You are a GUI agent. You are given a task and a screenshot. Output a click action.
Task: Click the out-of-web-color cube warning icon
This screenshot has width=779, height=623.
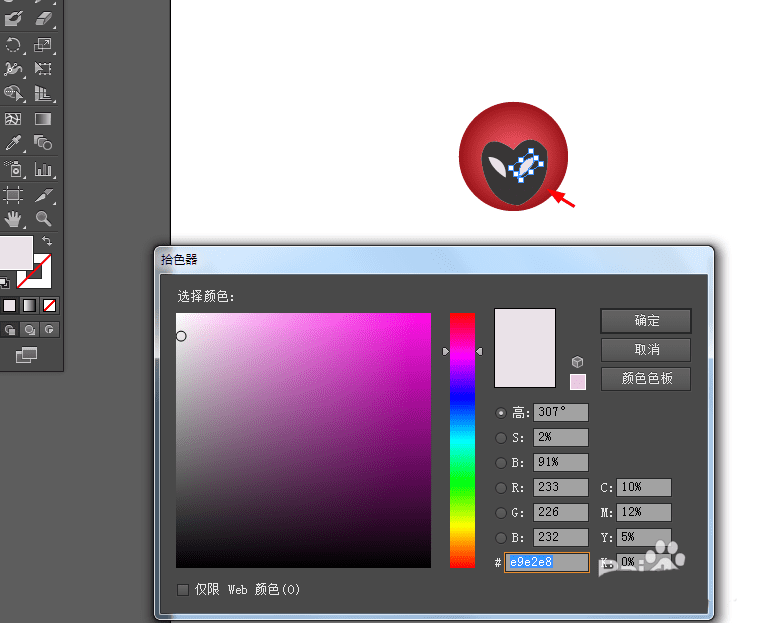[577, 362]
